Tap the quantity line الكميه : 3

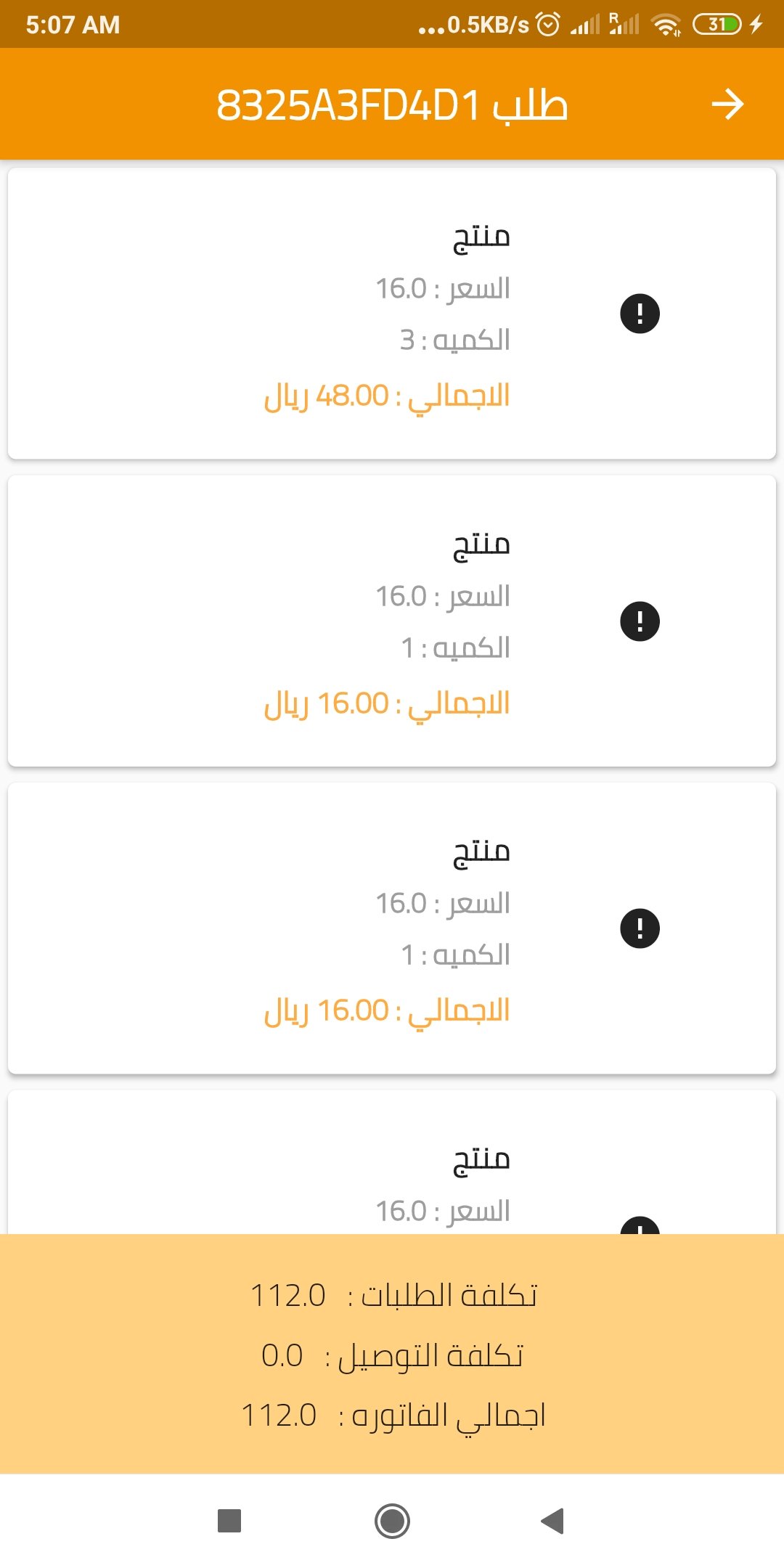point(455,340)
